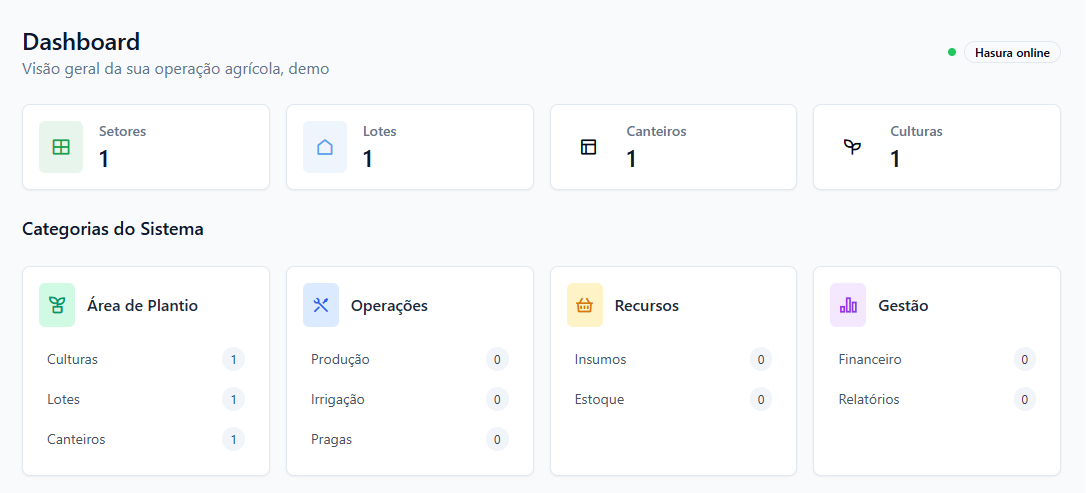Image resolution: width=1086 pixels, height=493 pixels.
Task: Click the Área de Plantio heading
Action: [x=143, y=305]
